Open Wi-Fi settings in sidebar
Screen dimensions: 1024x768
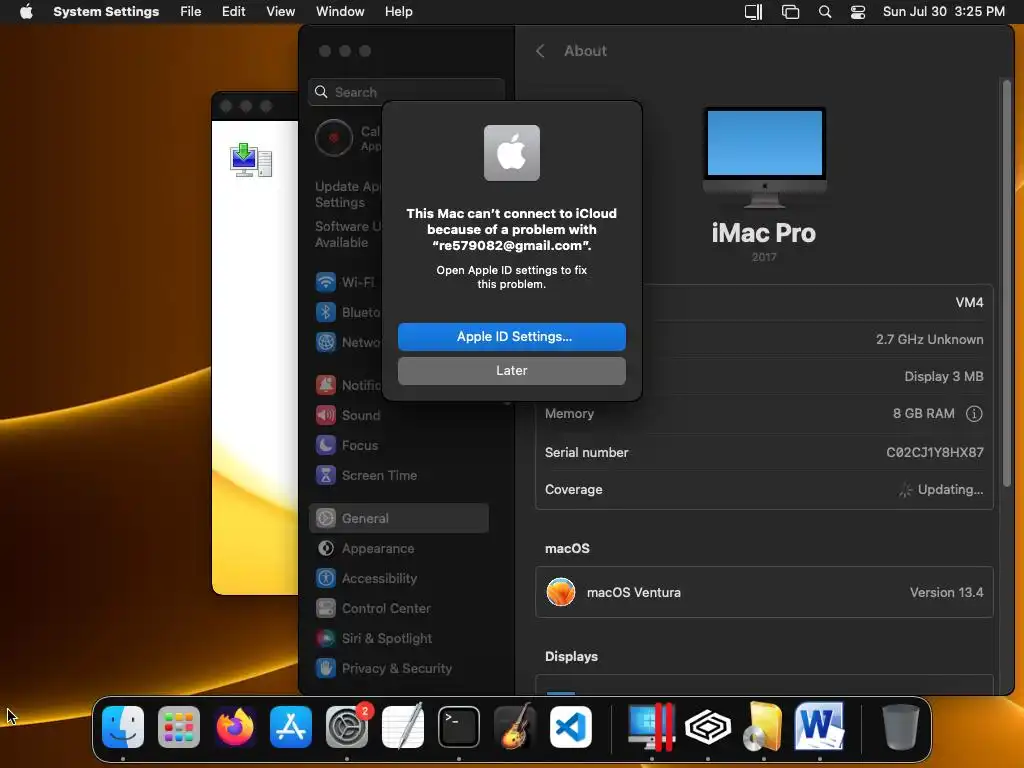[346, 282]
